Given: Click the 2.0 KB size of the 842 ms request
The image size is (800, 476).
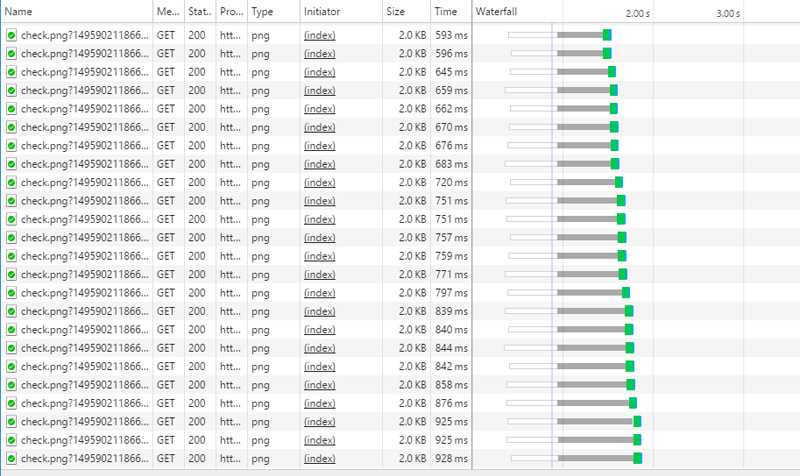Looking at the screenshot, I should coord(412,366).
